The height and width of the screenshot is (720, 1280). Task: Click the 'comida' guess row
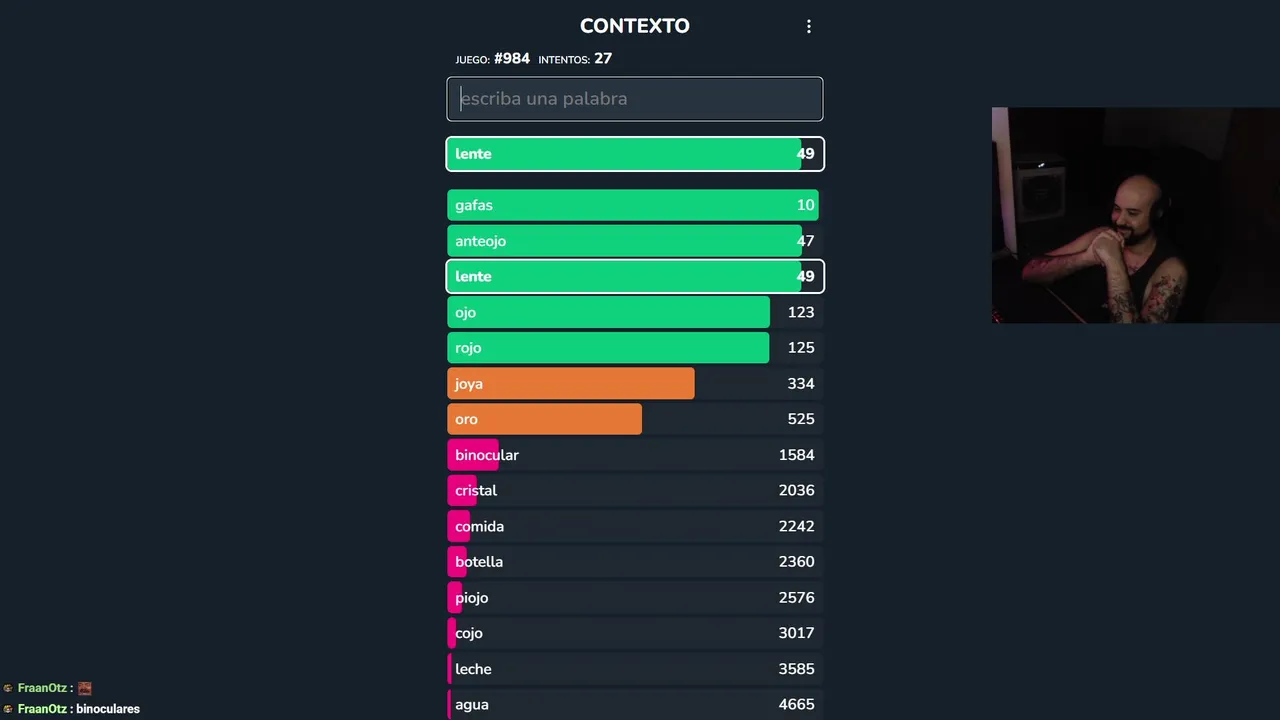[634, 526]
